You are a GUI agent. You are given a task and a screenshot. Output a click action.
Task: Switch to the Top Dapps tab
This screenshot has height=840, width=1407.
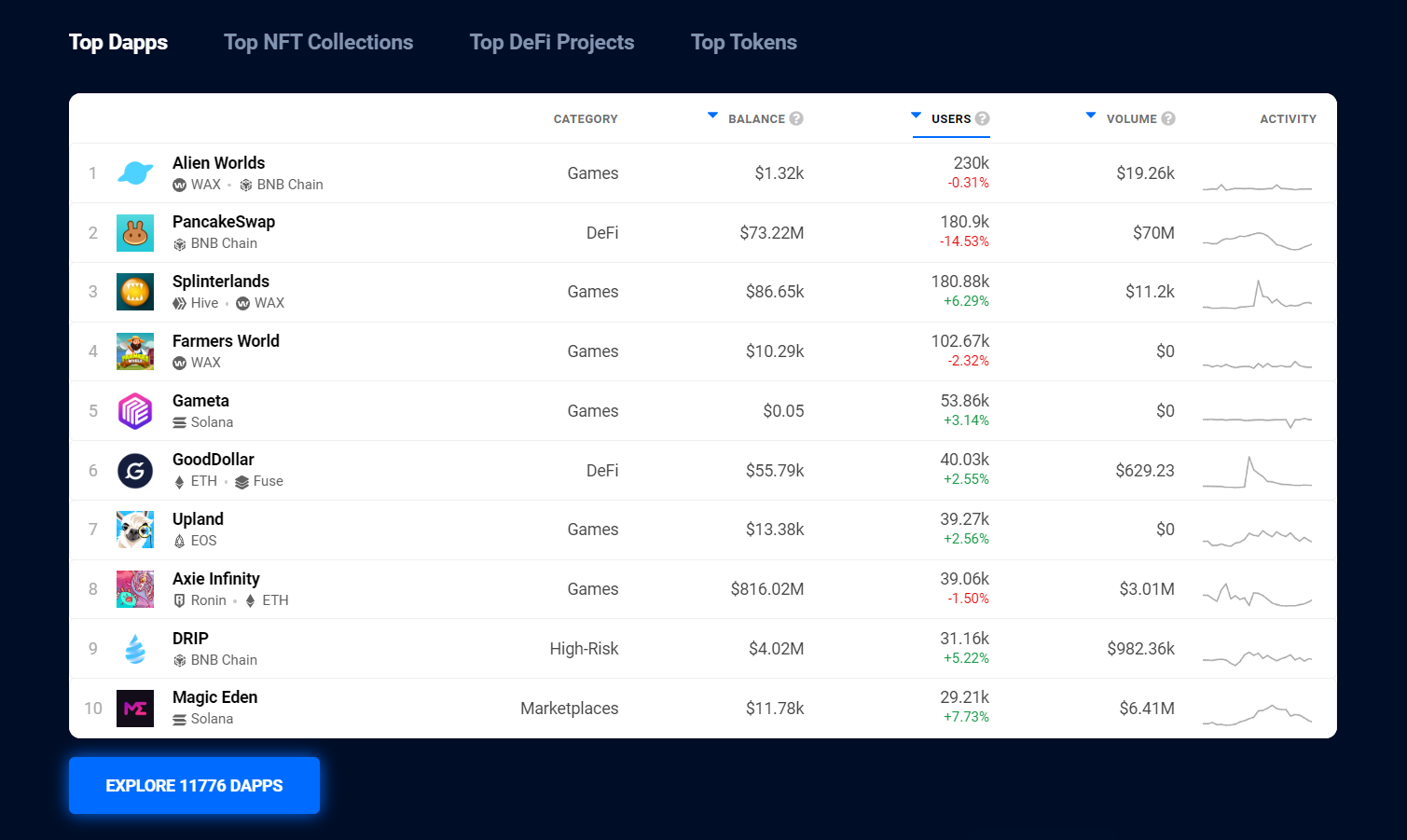(118, 42)
